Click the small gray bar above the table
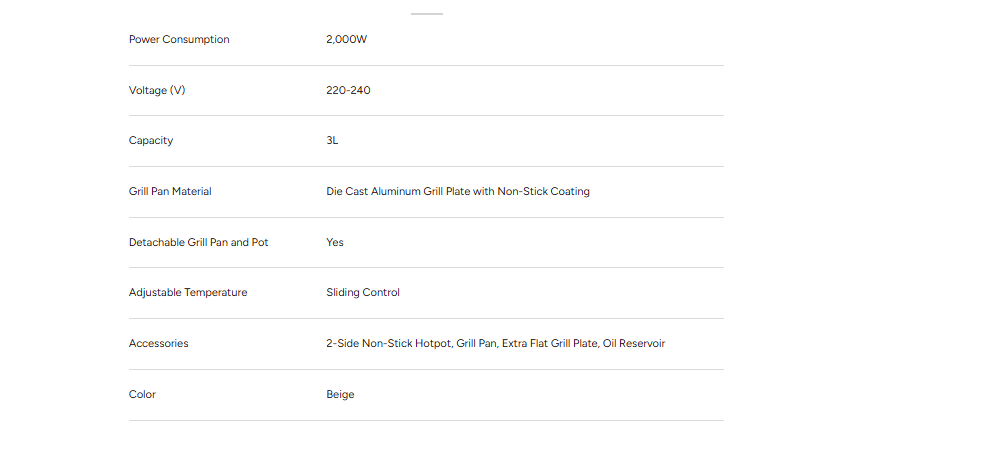 (426, 13)
